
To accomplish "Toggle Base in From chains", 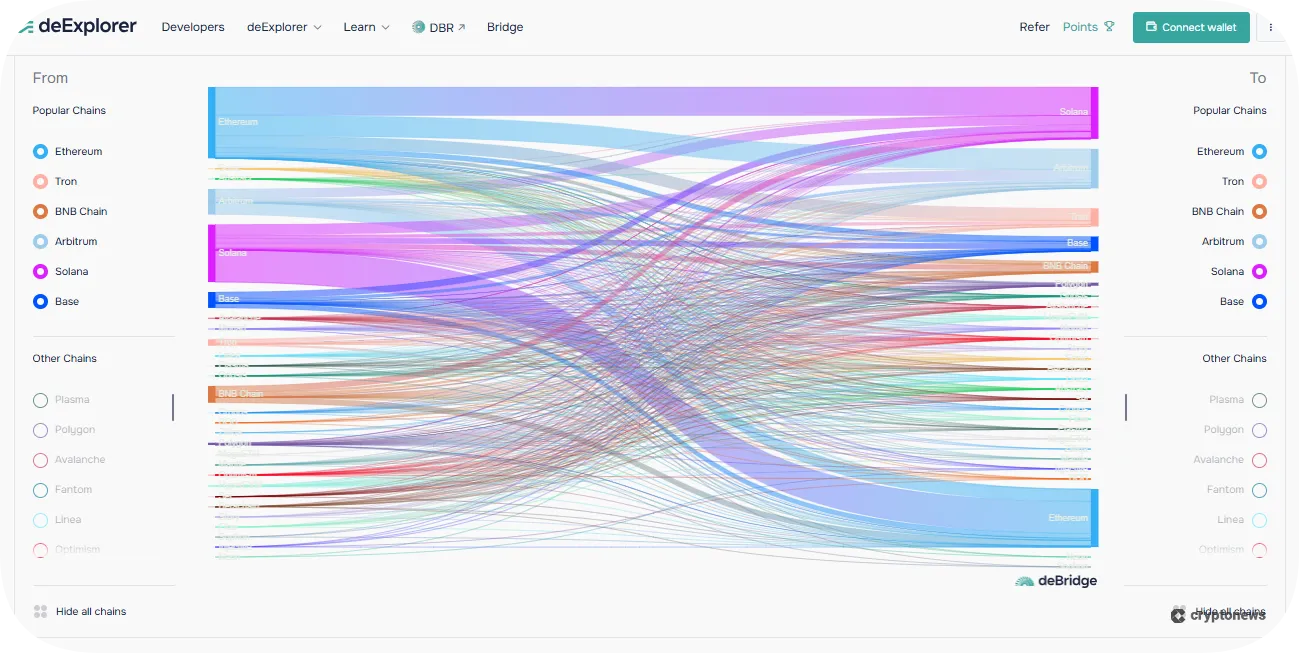I will coord(55,301).
